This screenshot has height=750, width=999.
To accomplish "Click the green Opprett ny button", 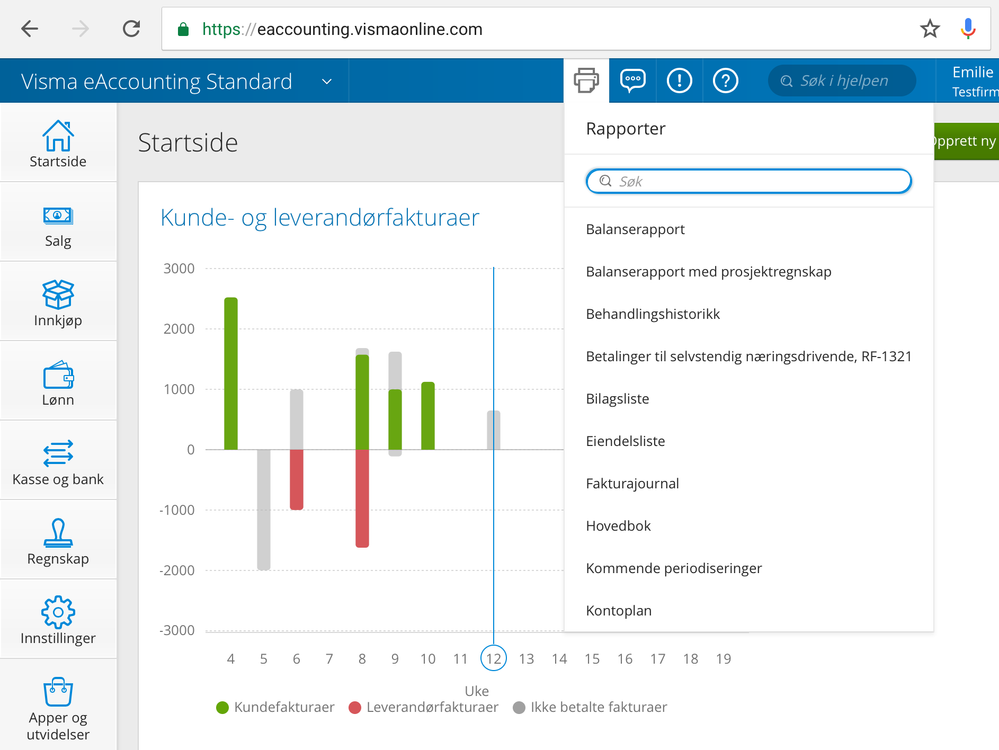I will tap(966, 141).
